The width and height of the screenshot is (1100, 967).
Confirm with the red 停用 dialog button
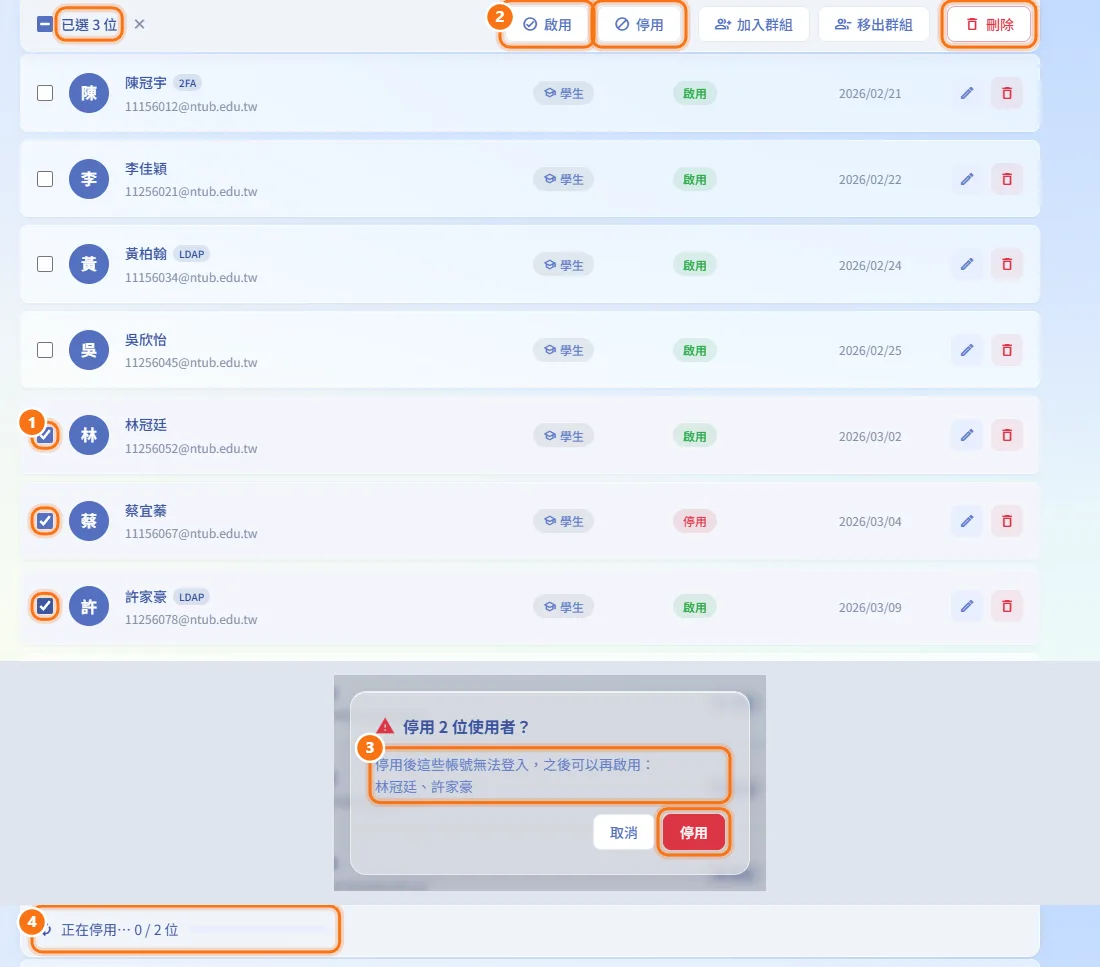pos(694,832)
